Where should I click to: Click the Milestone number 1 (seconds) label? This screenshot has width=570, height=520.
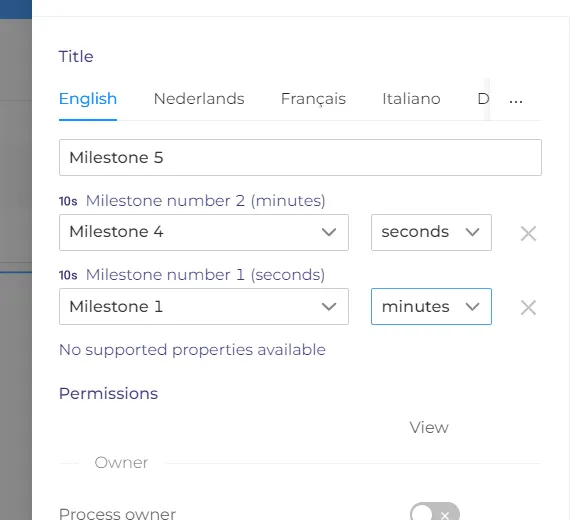(205, 275)
